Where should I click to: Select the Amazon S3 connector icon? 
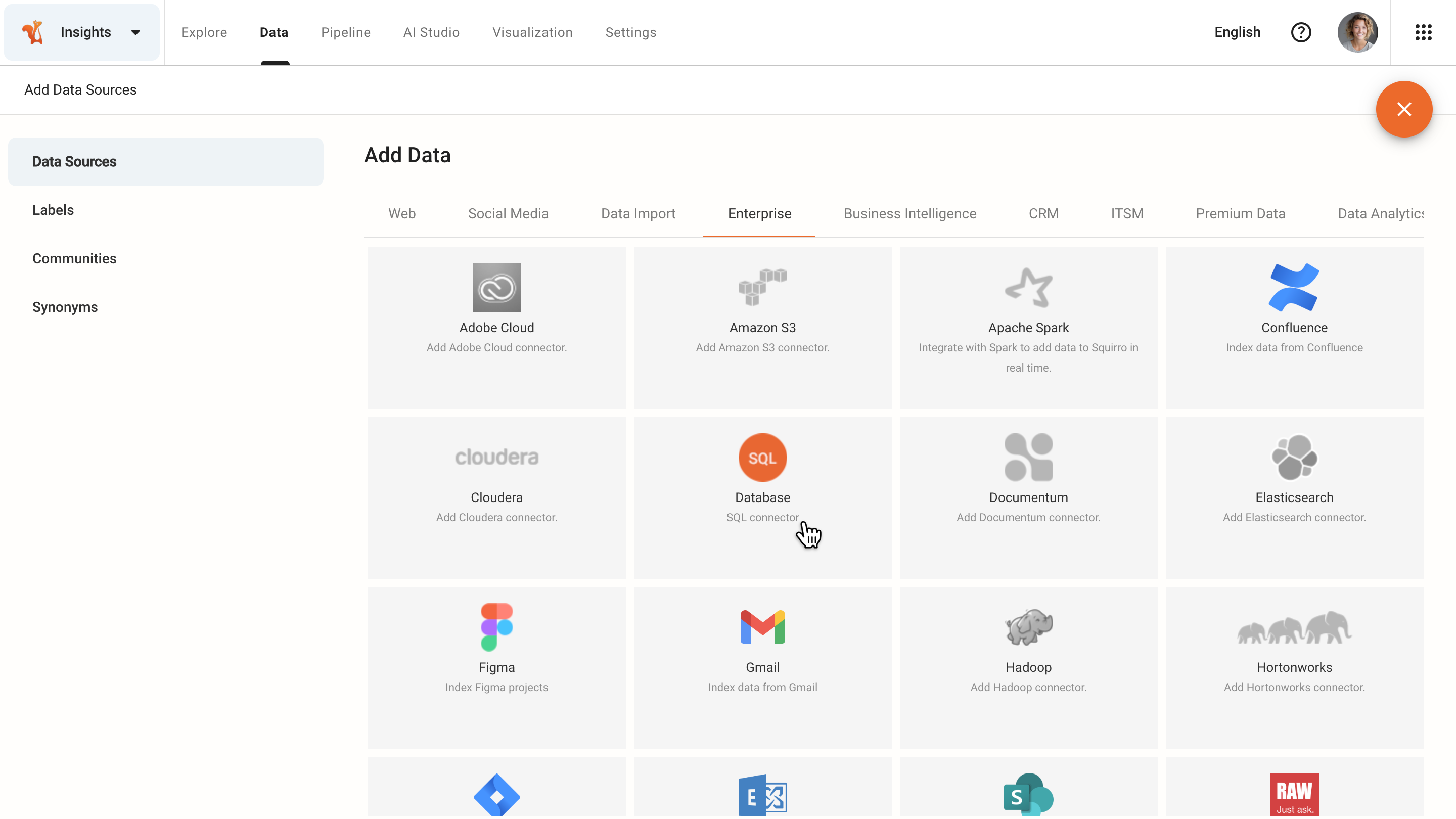pos(762,287)
